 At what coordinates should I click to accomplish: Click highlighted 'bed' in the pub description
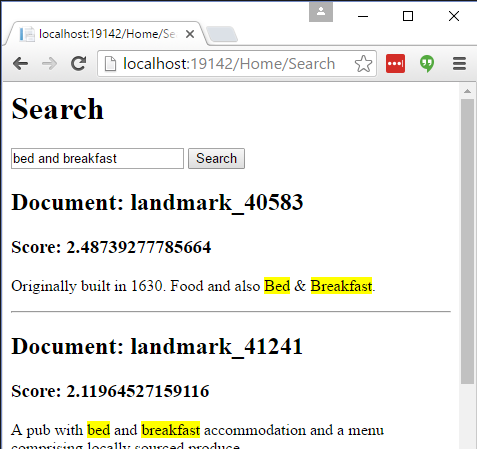(x=98, y=430)
